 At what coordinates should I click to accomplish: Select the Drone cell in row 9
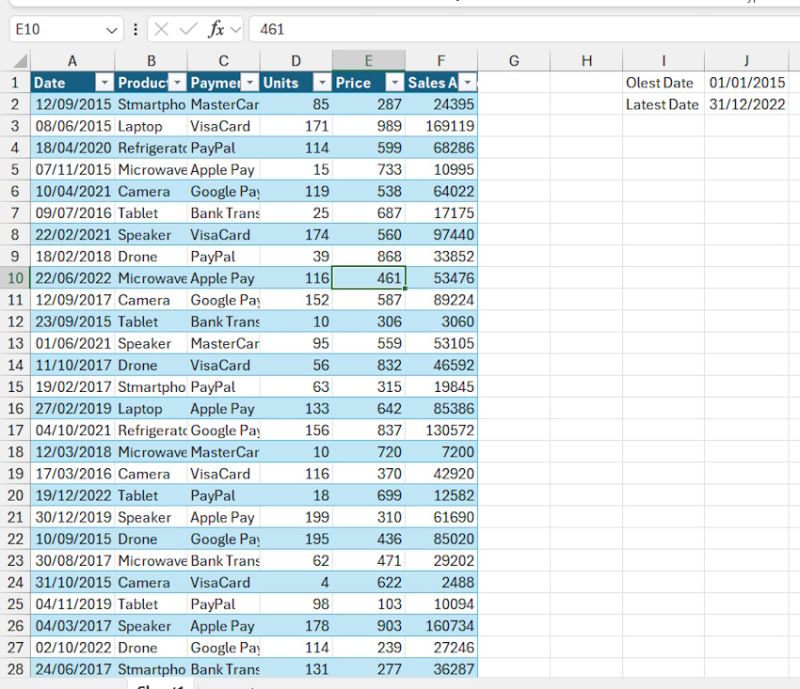(140, 256)
